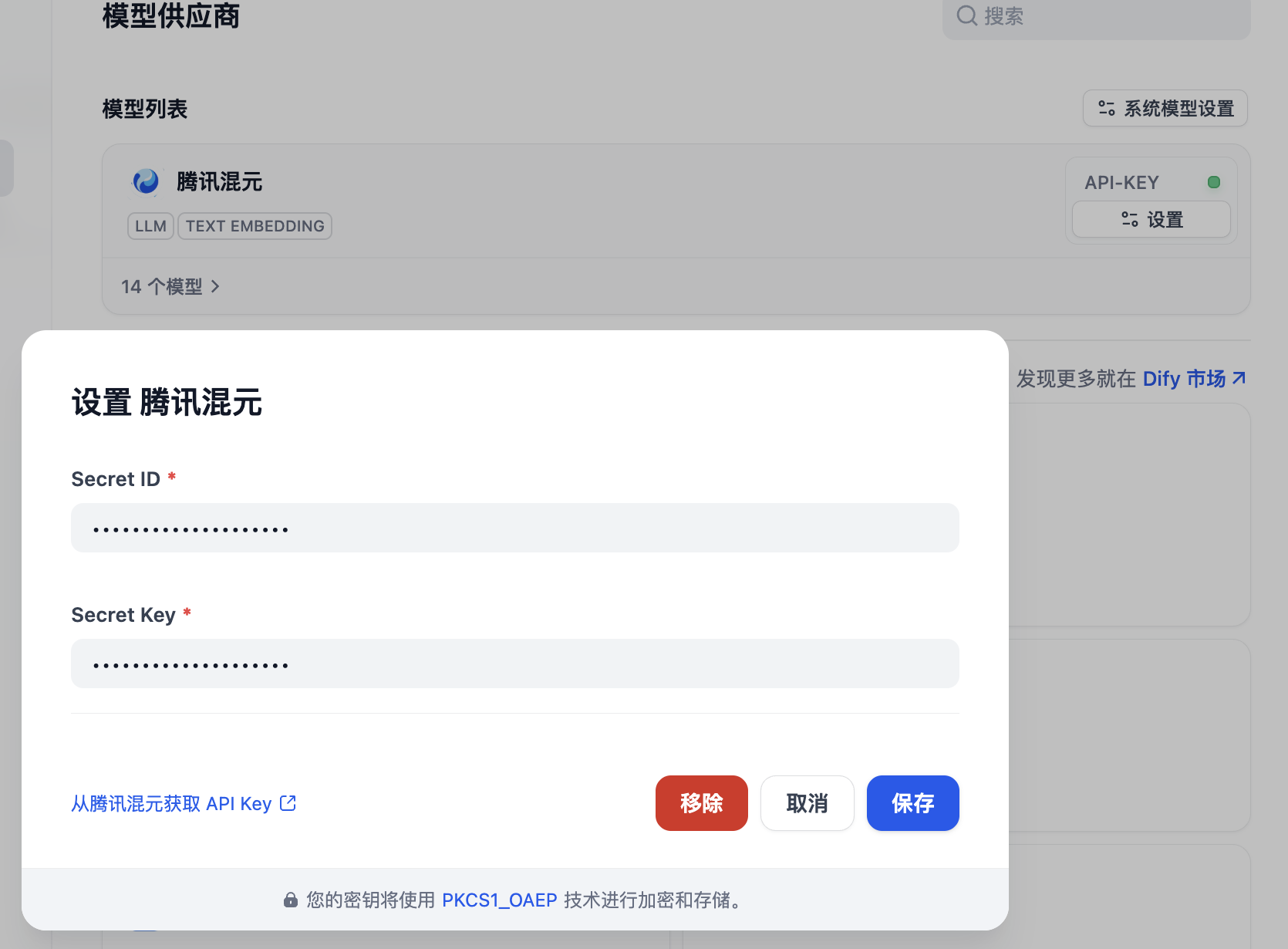This screenshot has height=949, width=1288.
Task: Expand the 14 个模型 list
Action: click(160, 286)
